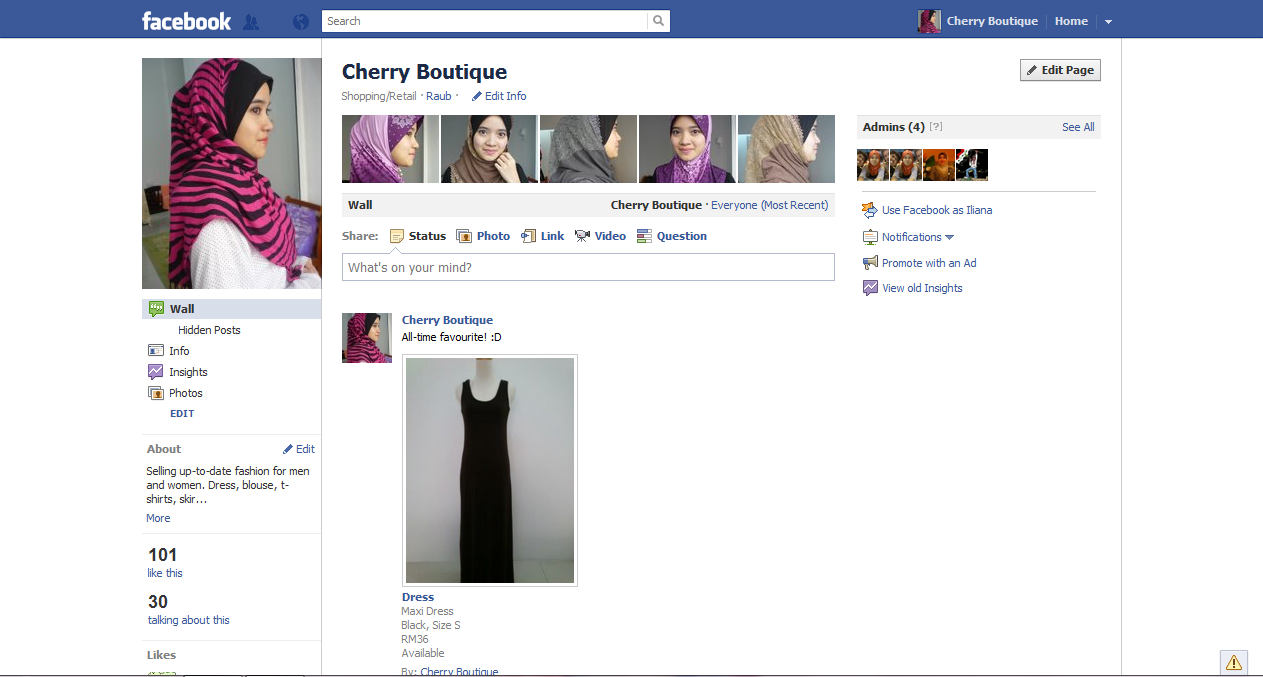Click the Home link in top bar
Viewport: 1263px width, 677px height.
(x=1071, y=21)
